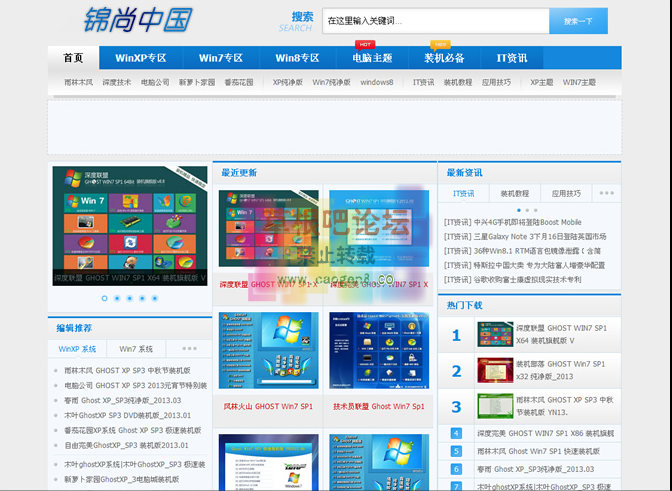Click the 搜索一下 search button
672x491 pixels.
(578, 21)
